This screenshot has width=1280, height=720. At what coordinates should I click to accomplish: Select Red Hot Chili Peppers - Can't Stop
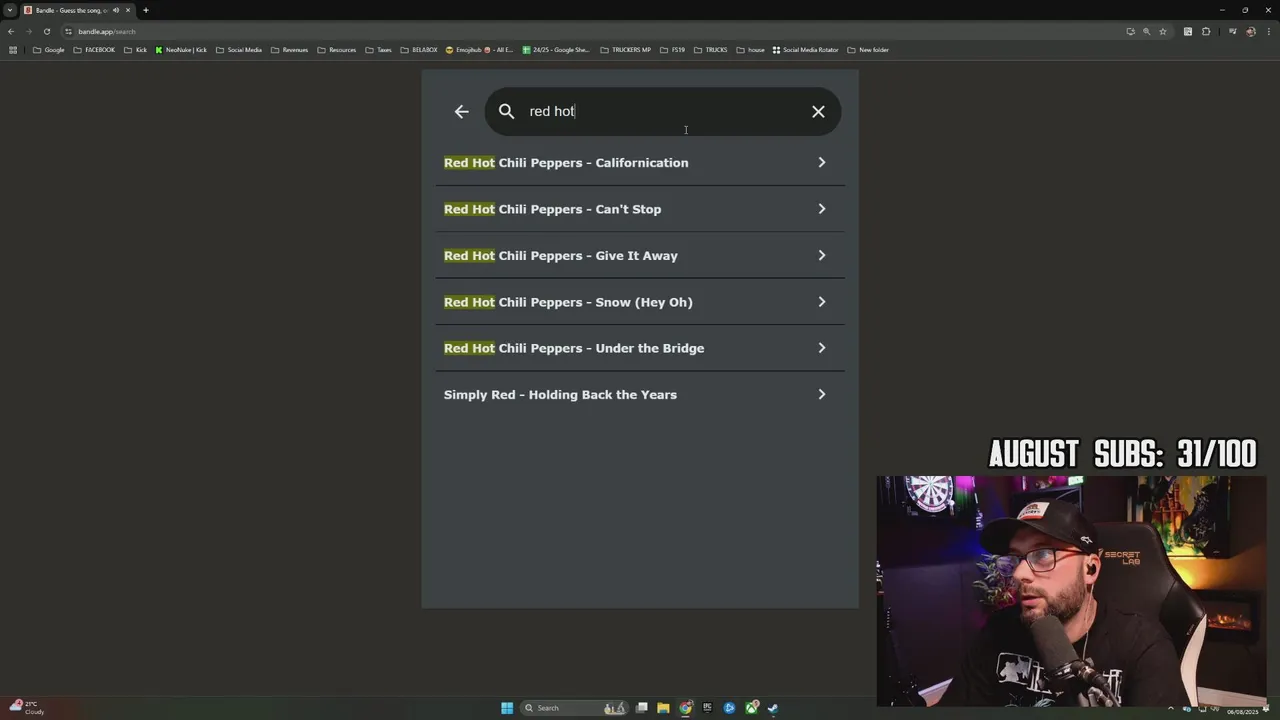pyautogui.click(x=640, y=209)
